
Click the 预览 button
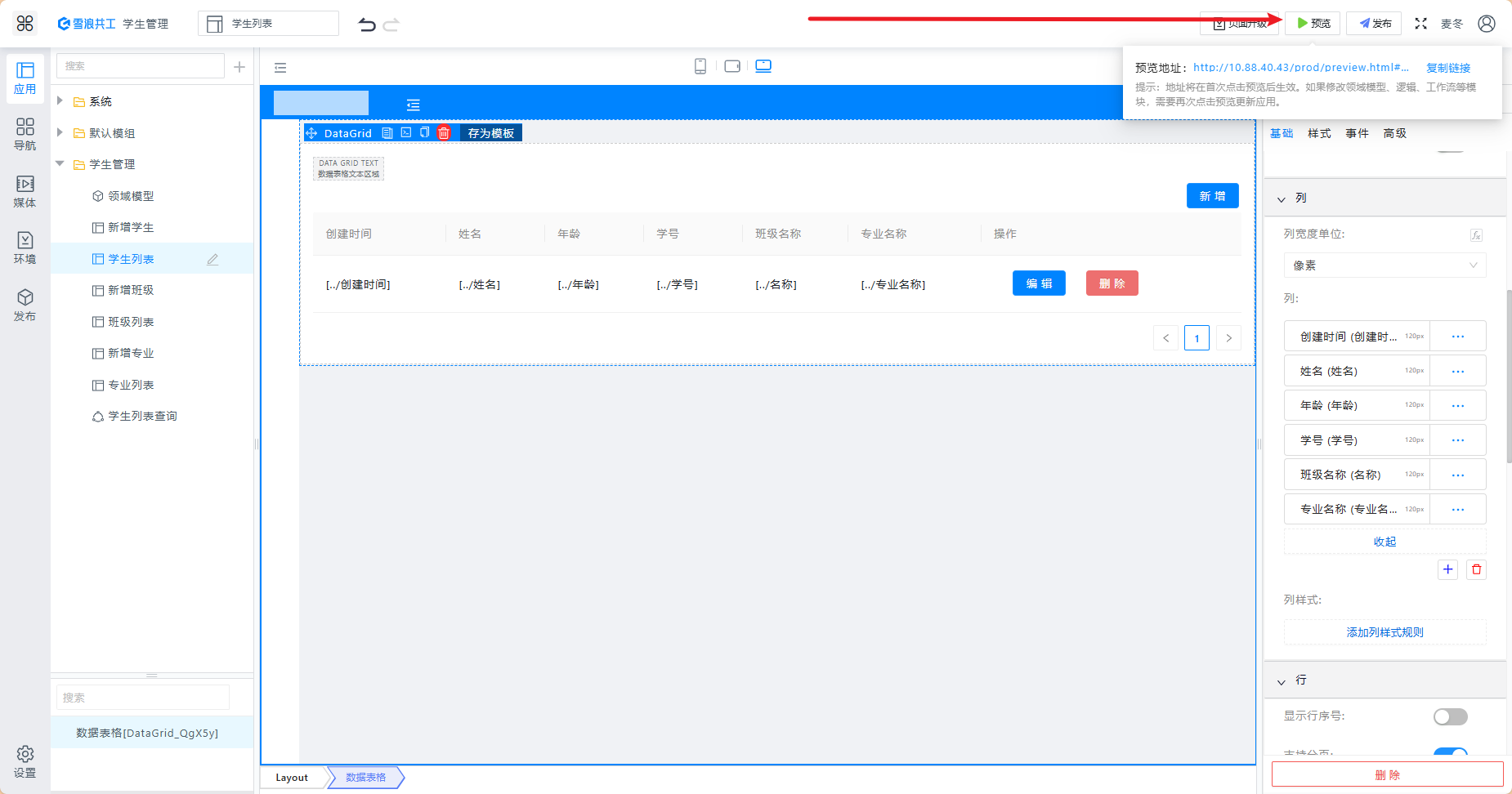click(1313, 24)
